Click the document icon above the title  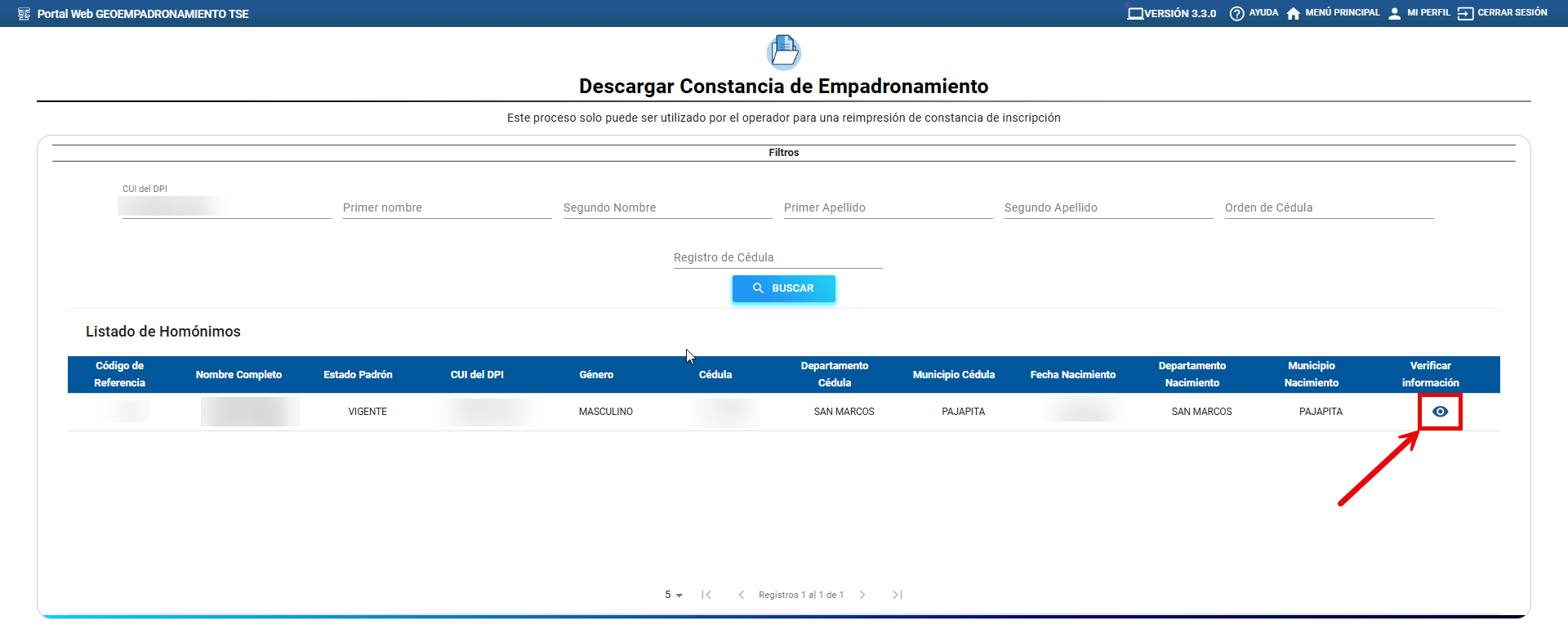(784, 51)
